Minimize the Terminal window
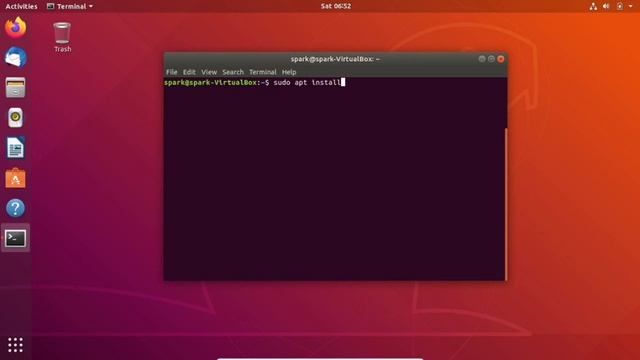This screenshot has height=360, width=640. [x=482, y=59]
